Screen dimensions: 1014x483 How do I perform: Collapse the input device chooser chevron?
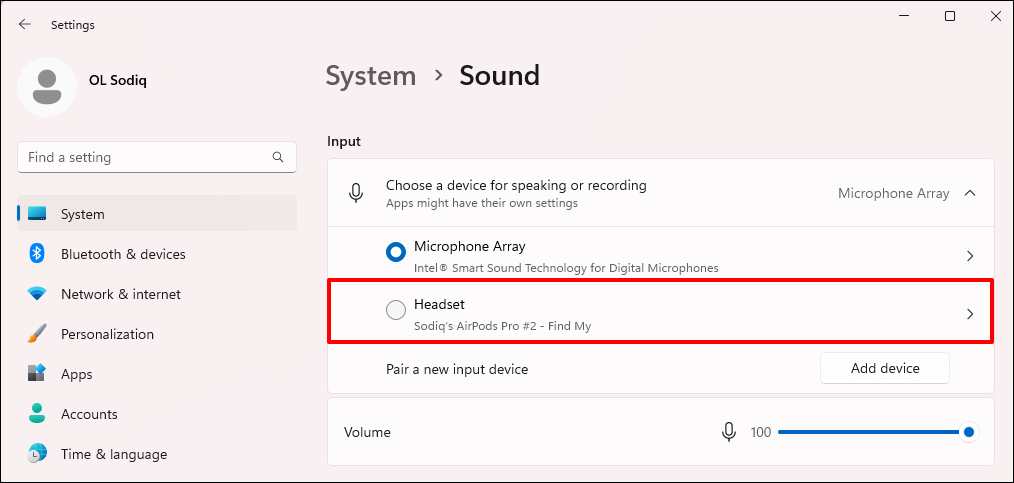969,193
